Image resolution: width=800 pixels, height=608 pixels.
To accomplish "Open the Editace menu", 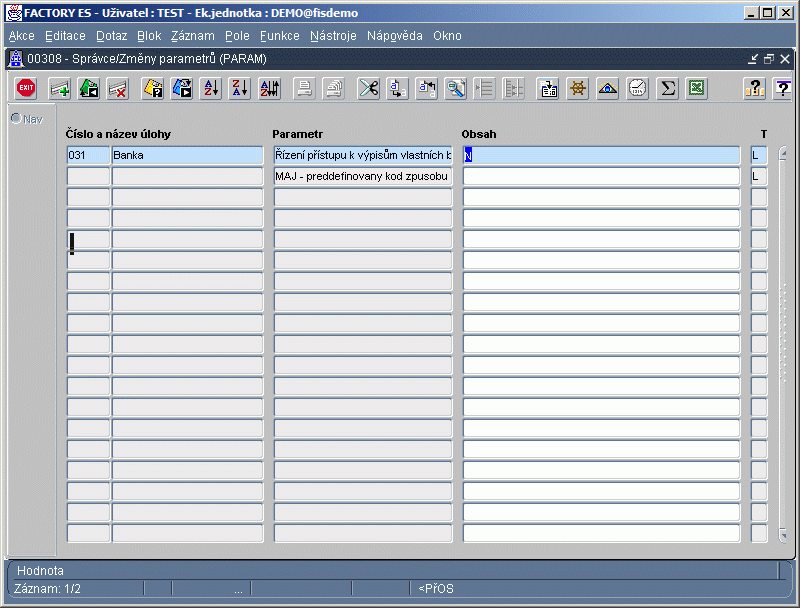I will [65, 36].
